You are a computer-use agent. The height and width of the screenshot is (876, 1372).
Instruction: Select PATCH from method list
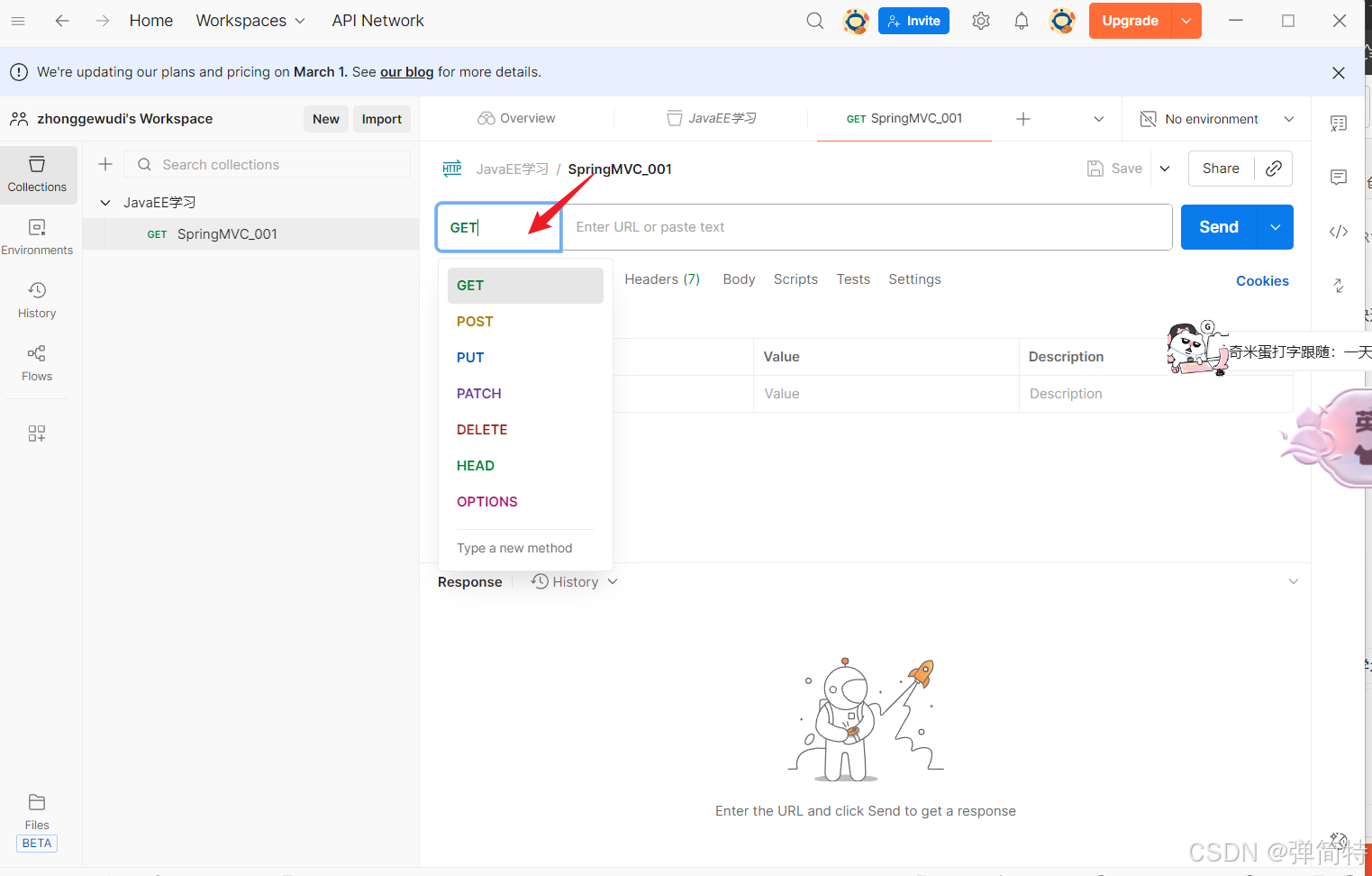(525, 394)
